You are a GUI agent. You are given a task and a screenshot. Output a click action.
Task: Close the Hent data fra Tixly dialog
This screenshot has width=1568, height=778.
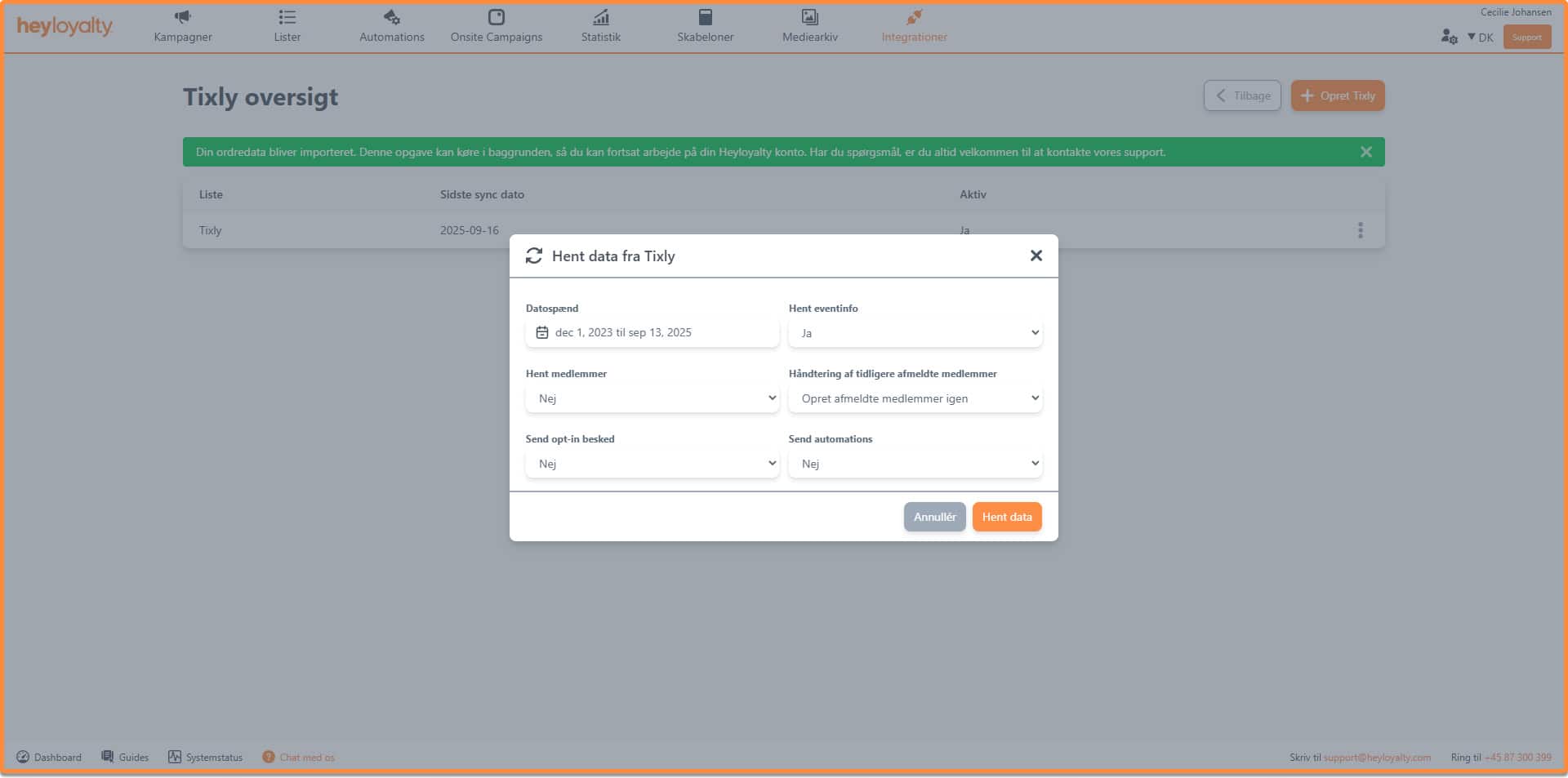coord(1036,256)
